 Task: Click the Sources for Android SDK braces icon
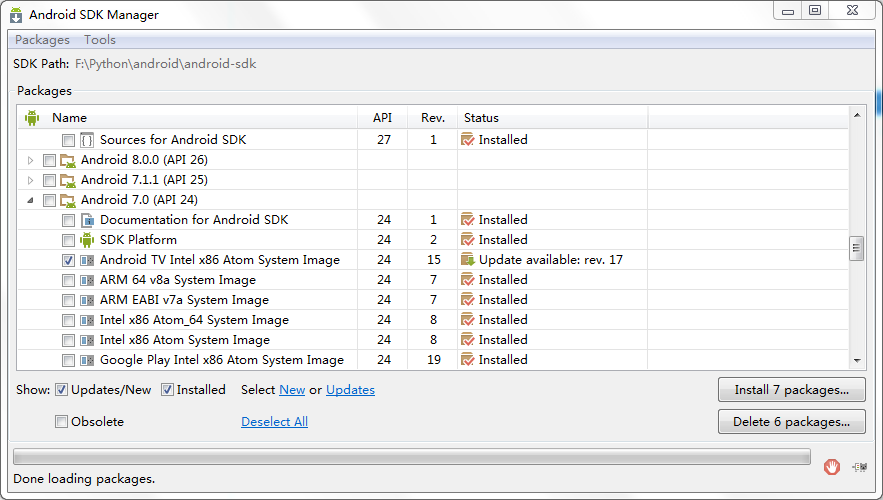(87, 140)
